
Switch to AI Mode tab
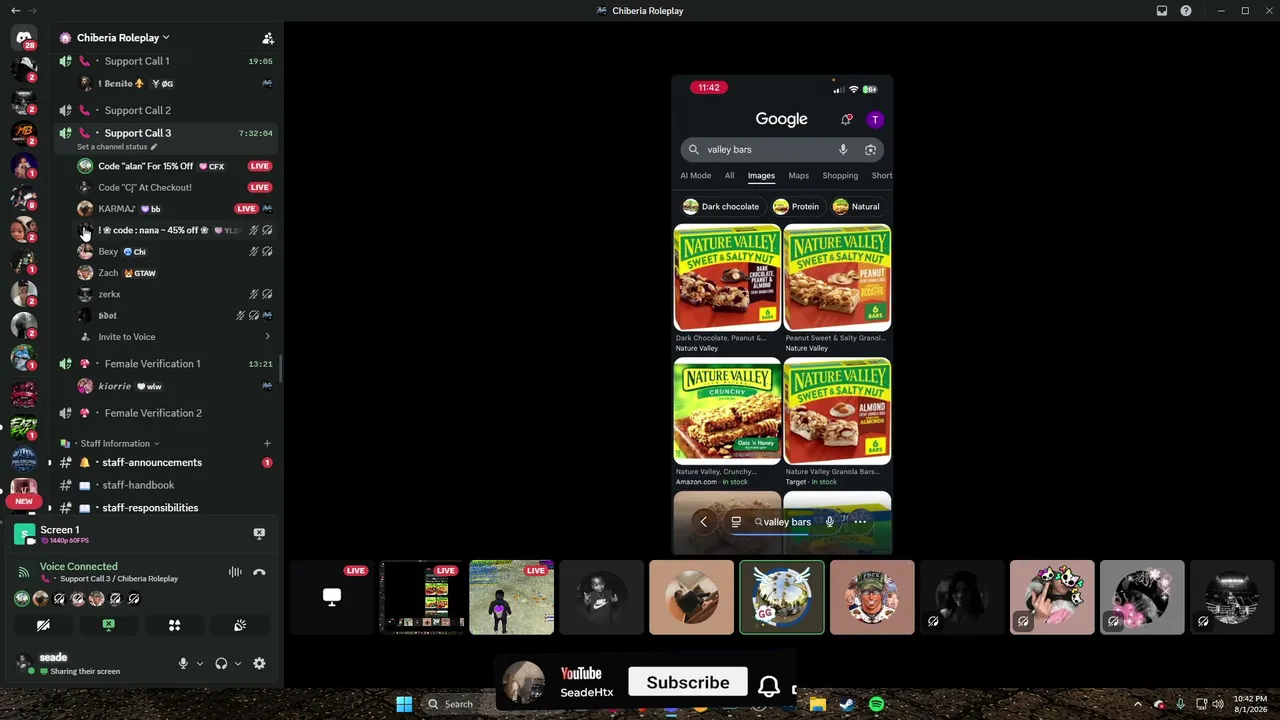pyautogui.click(x=696, y=176)
